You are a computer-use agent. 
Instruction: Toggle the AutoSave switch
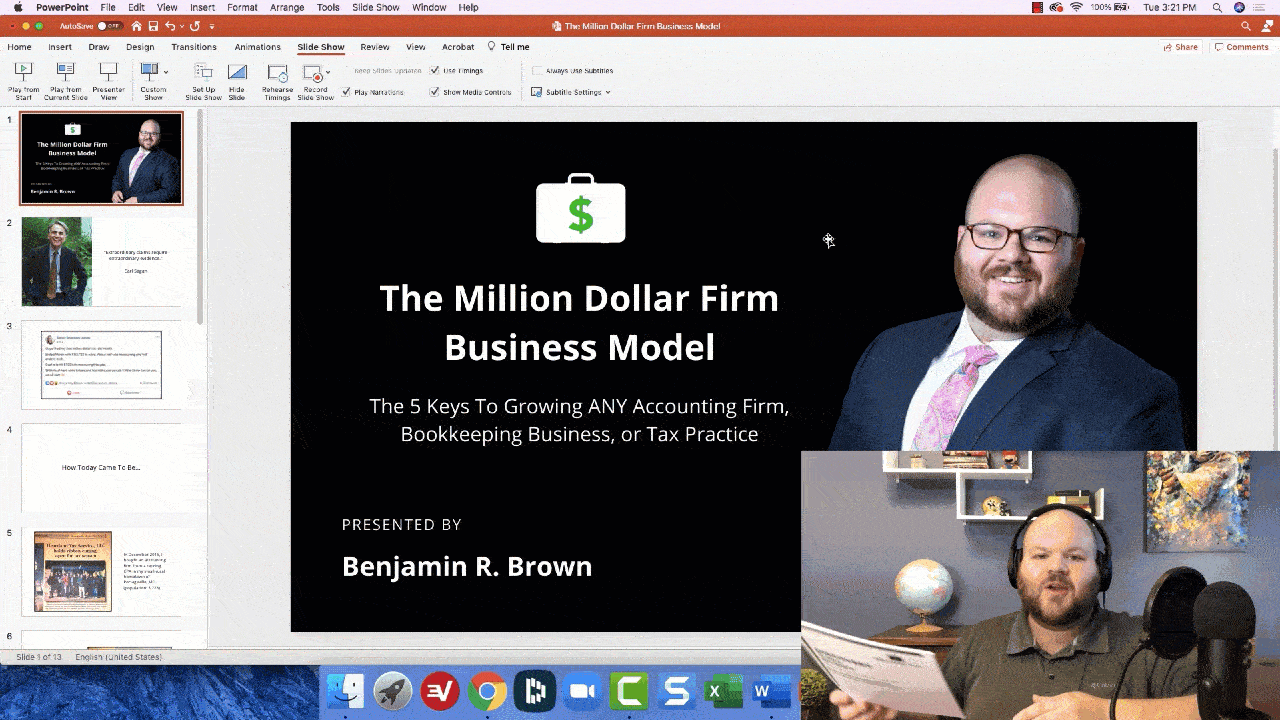[109, 26]
